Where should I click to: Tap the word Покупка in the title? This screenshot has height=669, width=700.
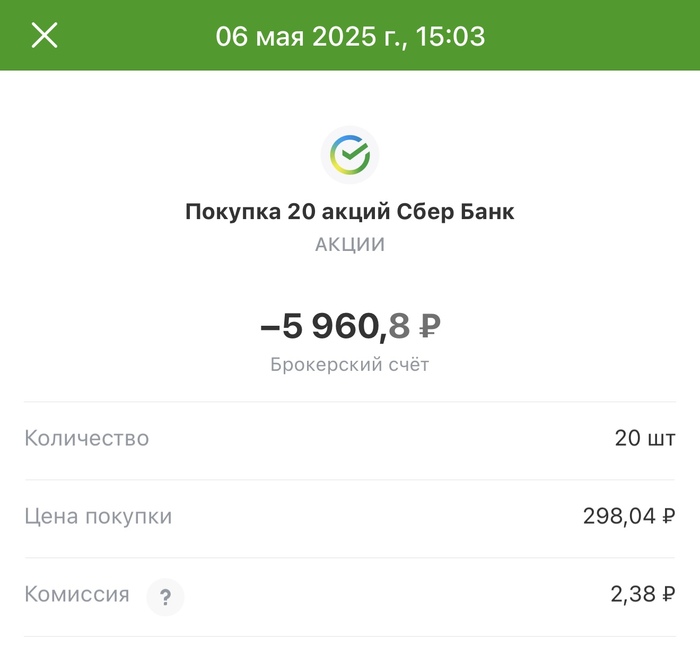[x=232, y=212]
